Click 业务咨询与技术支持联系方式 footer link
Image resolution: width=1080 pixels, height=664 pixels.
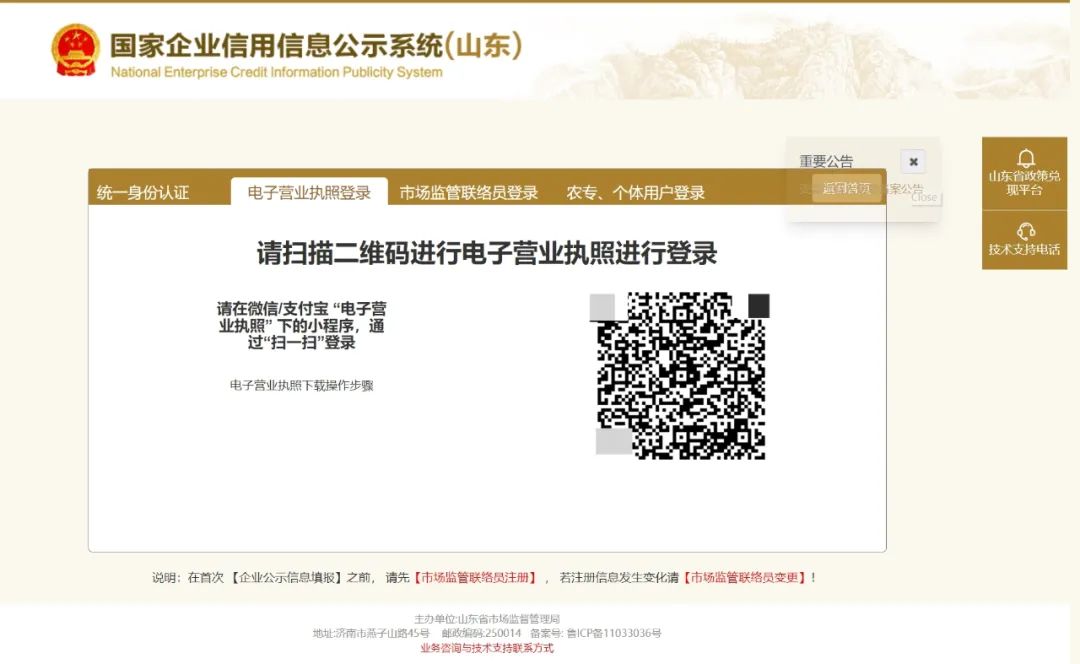click(x=487, y=648)
